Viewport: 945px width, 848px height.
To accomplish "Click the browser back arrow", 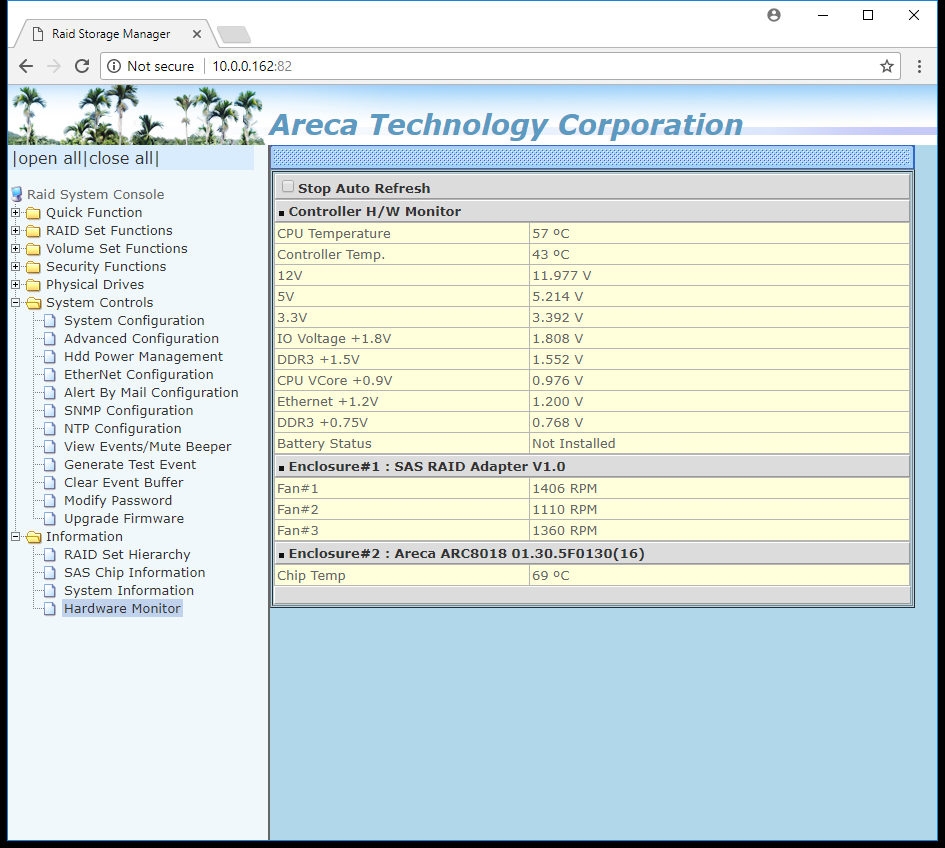I will click(x=26, y=66).
